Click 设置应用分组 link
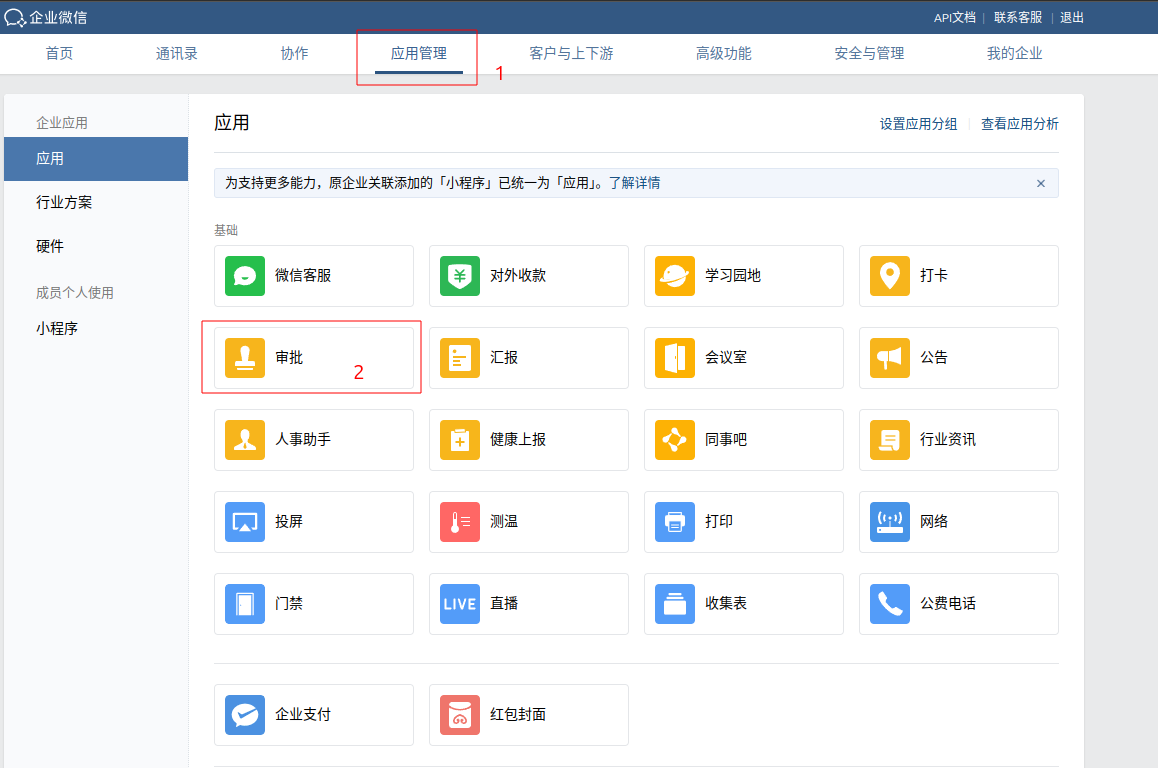The width and height of the screenshot is (1158, 768). [x=918, y=124]
